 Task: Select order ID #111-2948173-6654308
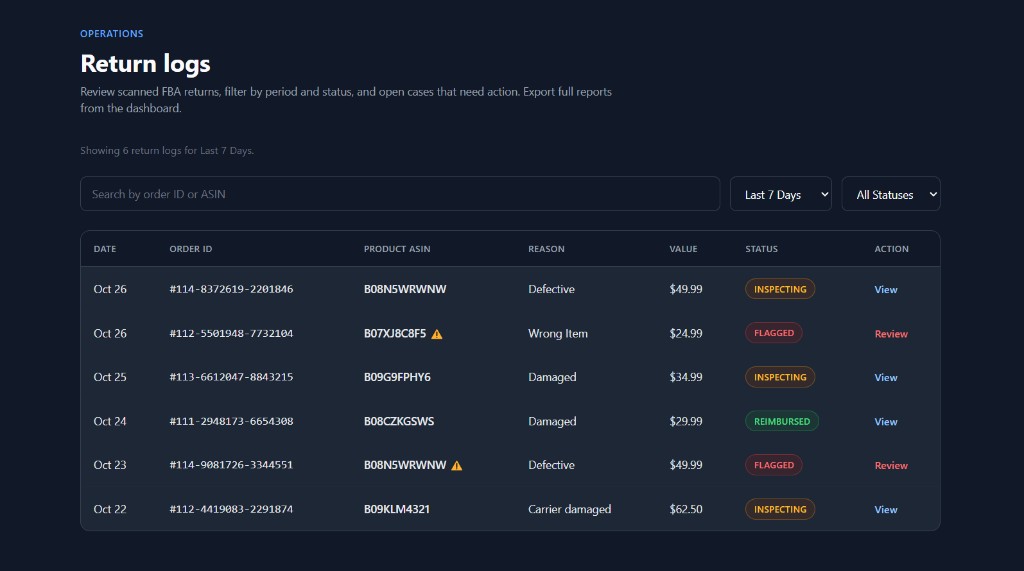click(231, 421)
